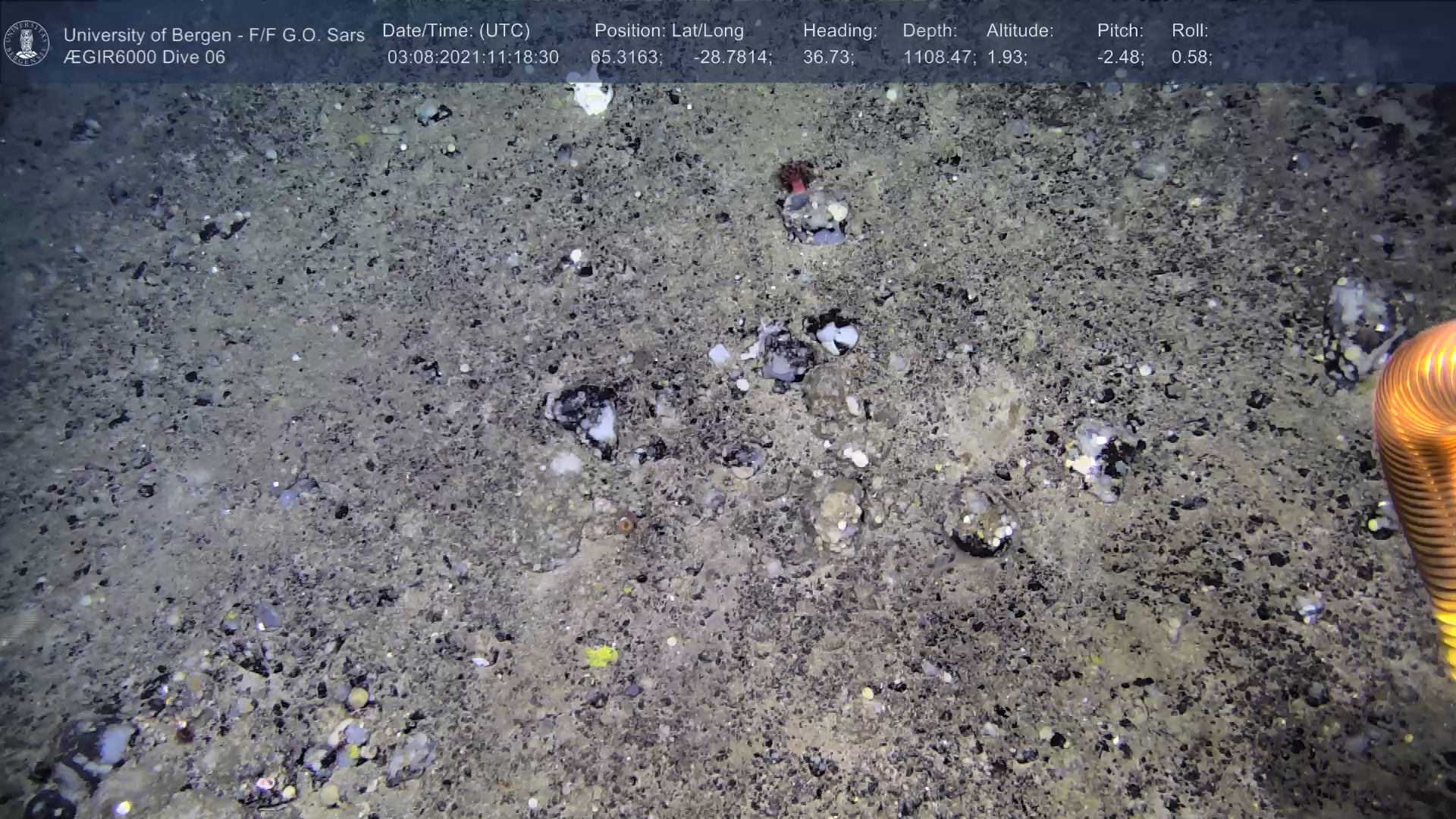The image size is (1456, 819).
Task: Click the Roll label
Action: 1190,31
